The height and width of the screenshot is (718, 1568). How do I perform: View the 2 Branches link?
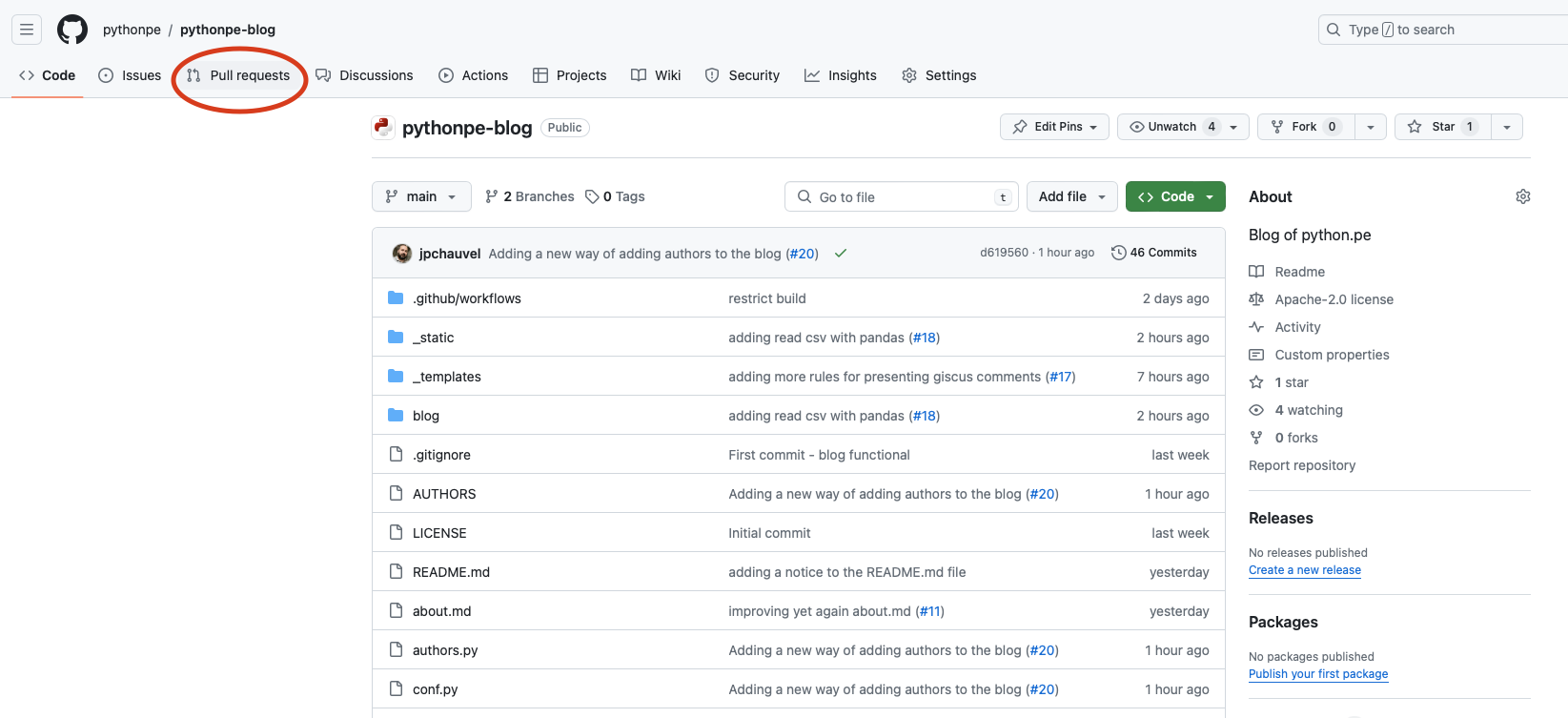[x=530, y=196]
